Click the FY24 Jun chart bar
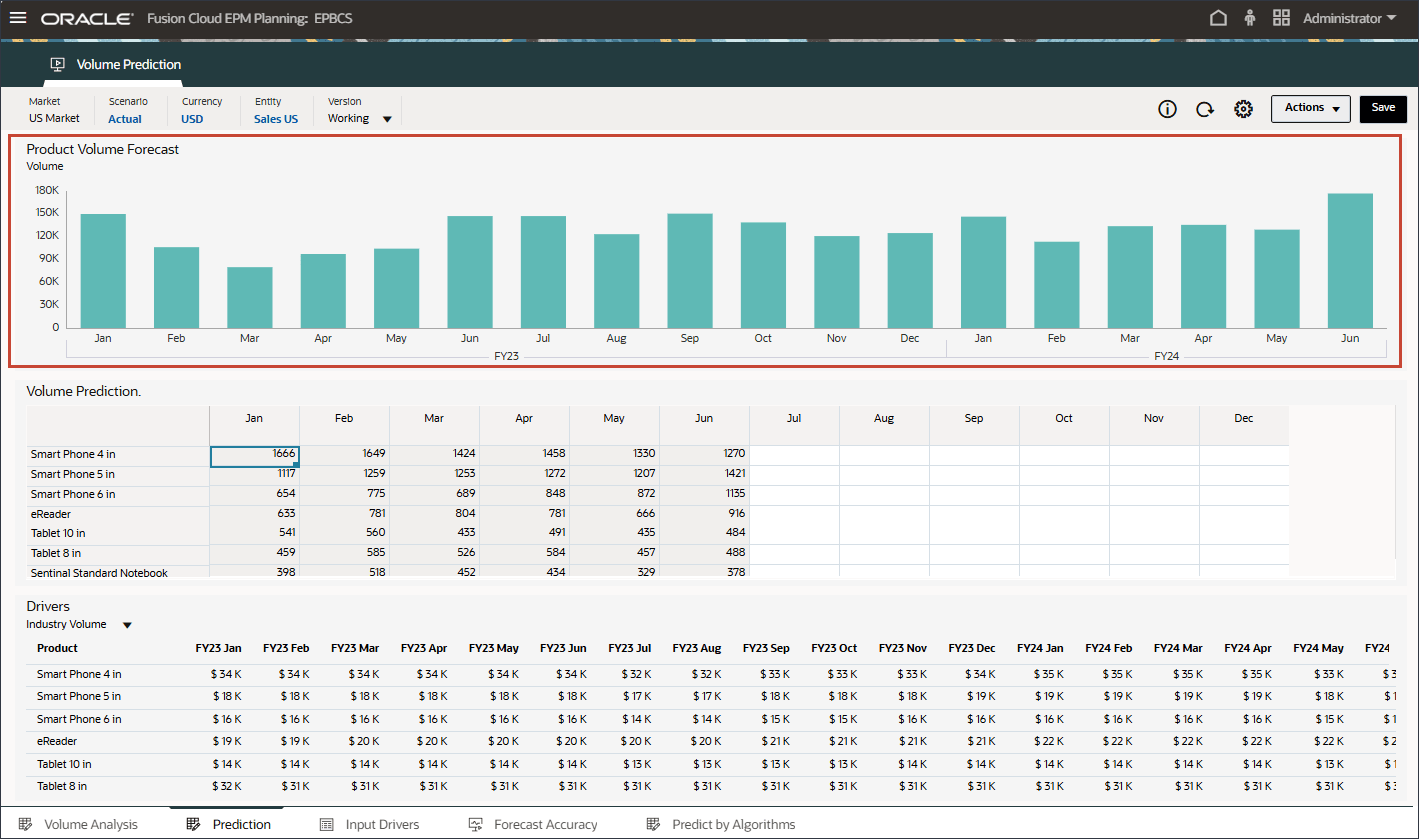1419x839 pixels. pyautogui.click(x=1350, y=260)
